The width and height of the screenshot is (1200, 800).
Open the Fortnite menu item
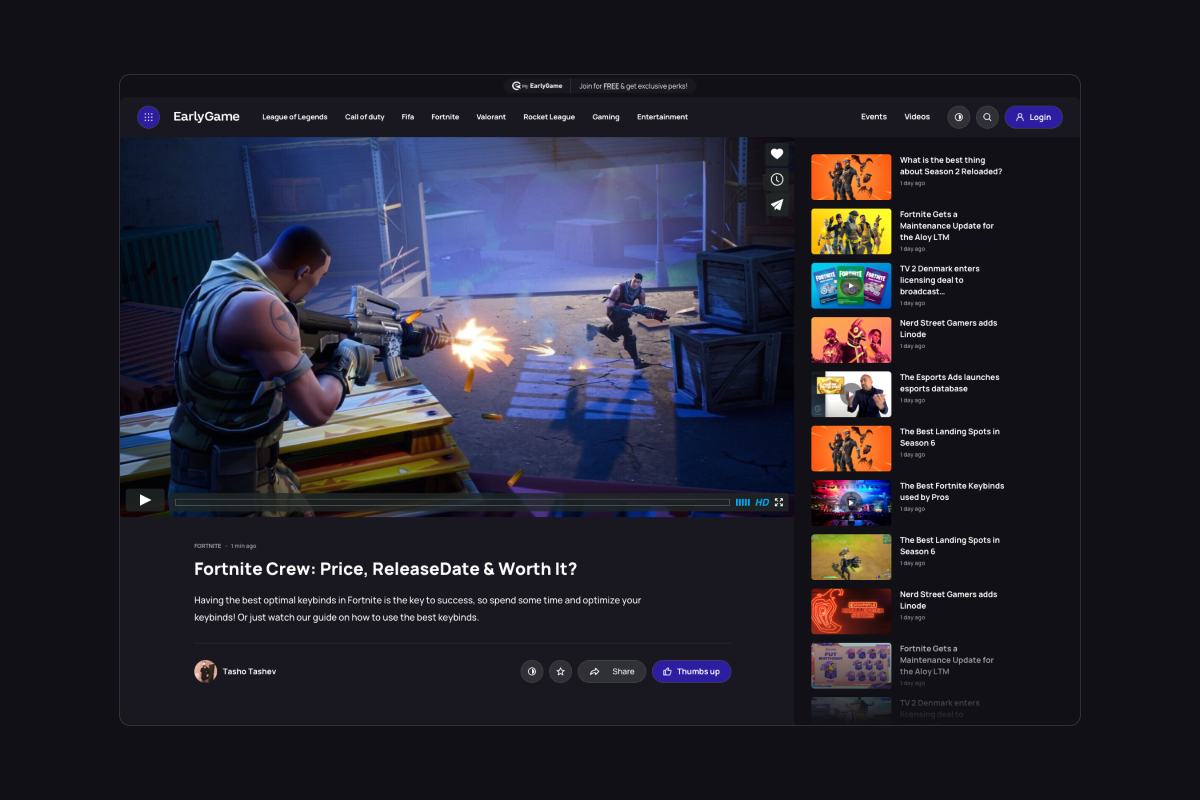tap(445, 117)
